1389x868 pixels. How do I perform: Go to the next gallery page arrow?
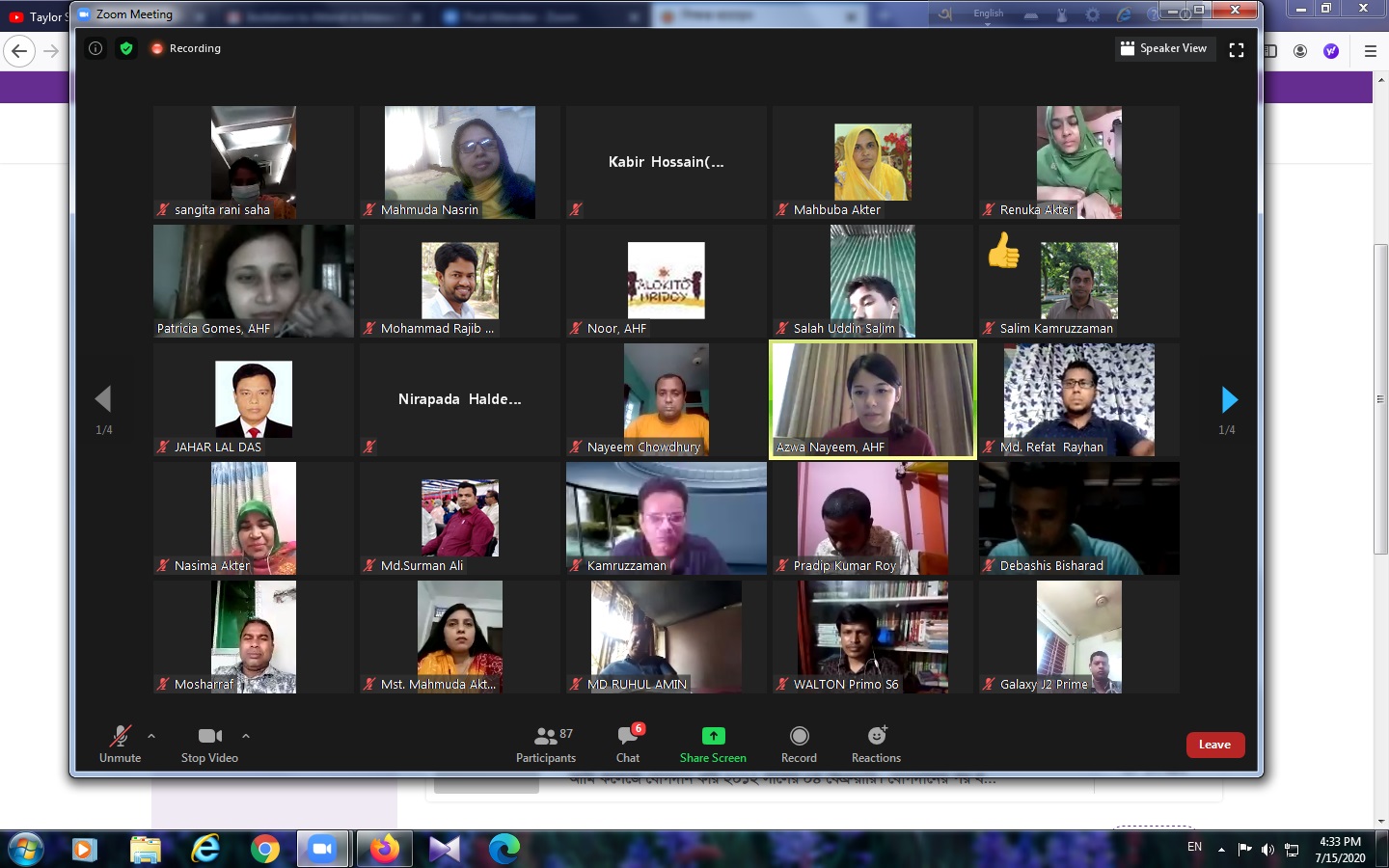[1229, 399]
